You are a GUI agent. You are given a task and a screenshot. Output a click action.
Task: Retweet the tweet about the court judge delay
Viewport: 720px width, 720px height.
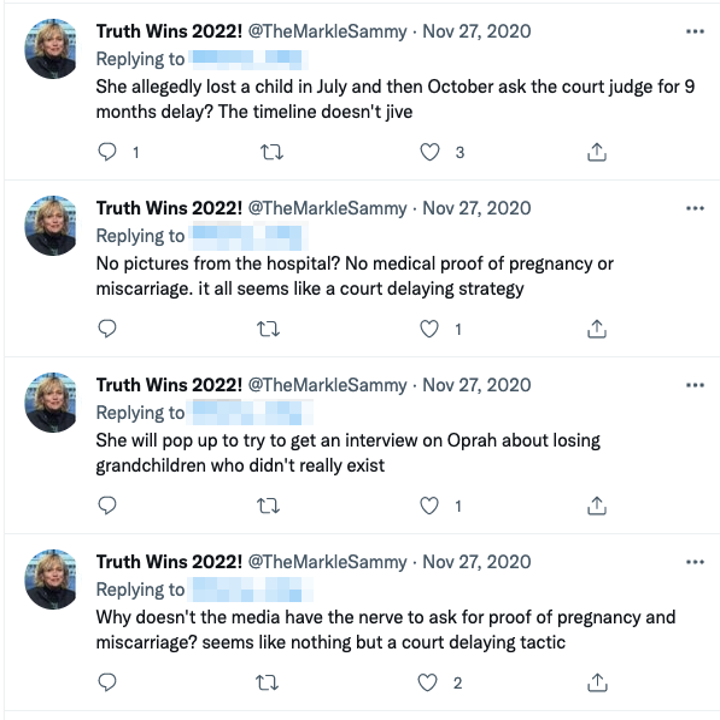tap(271, 152)
